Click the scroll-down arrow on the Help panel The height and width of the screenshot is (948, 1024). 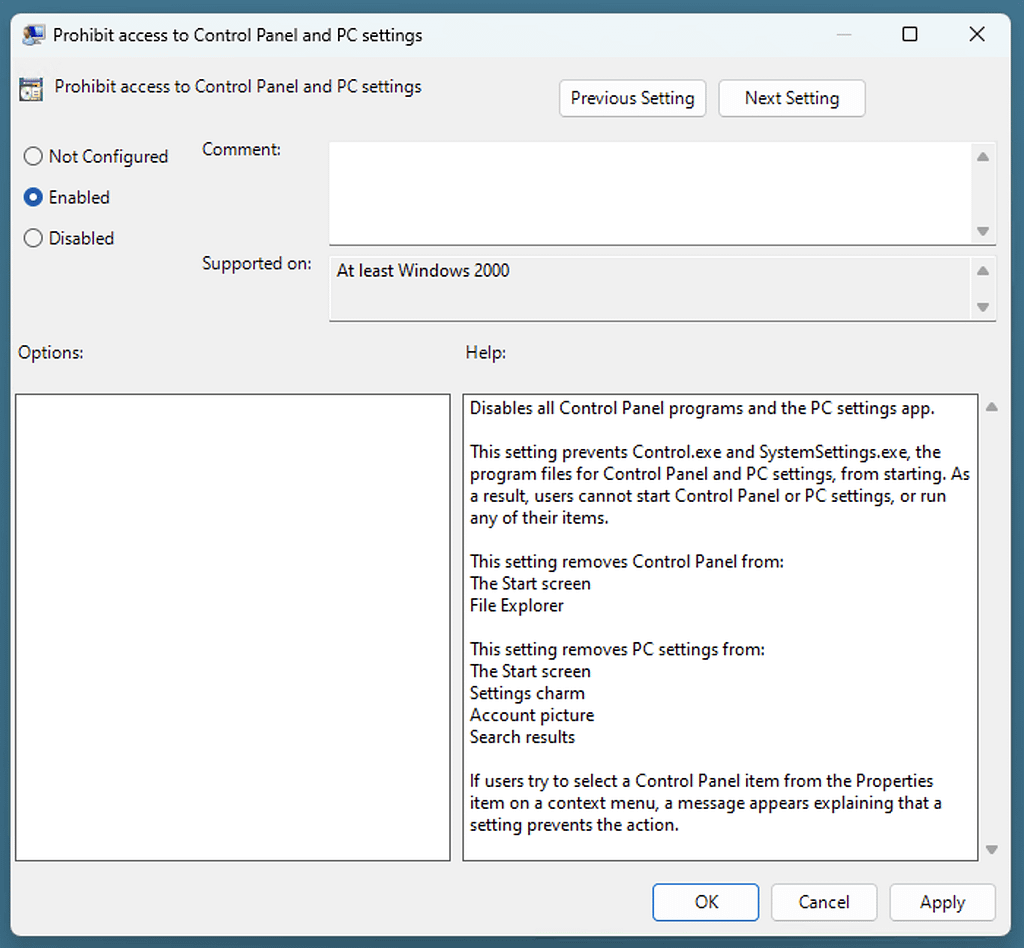pos(991,849)
